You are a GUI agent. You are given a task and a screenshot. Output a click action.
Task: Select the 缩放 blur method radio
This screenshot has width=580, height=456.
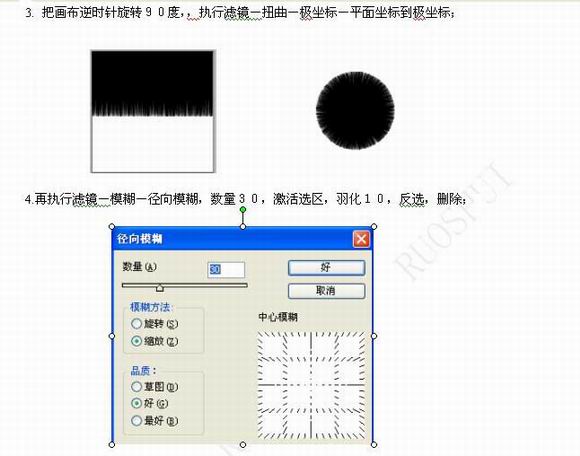point(136,341)
